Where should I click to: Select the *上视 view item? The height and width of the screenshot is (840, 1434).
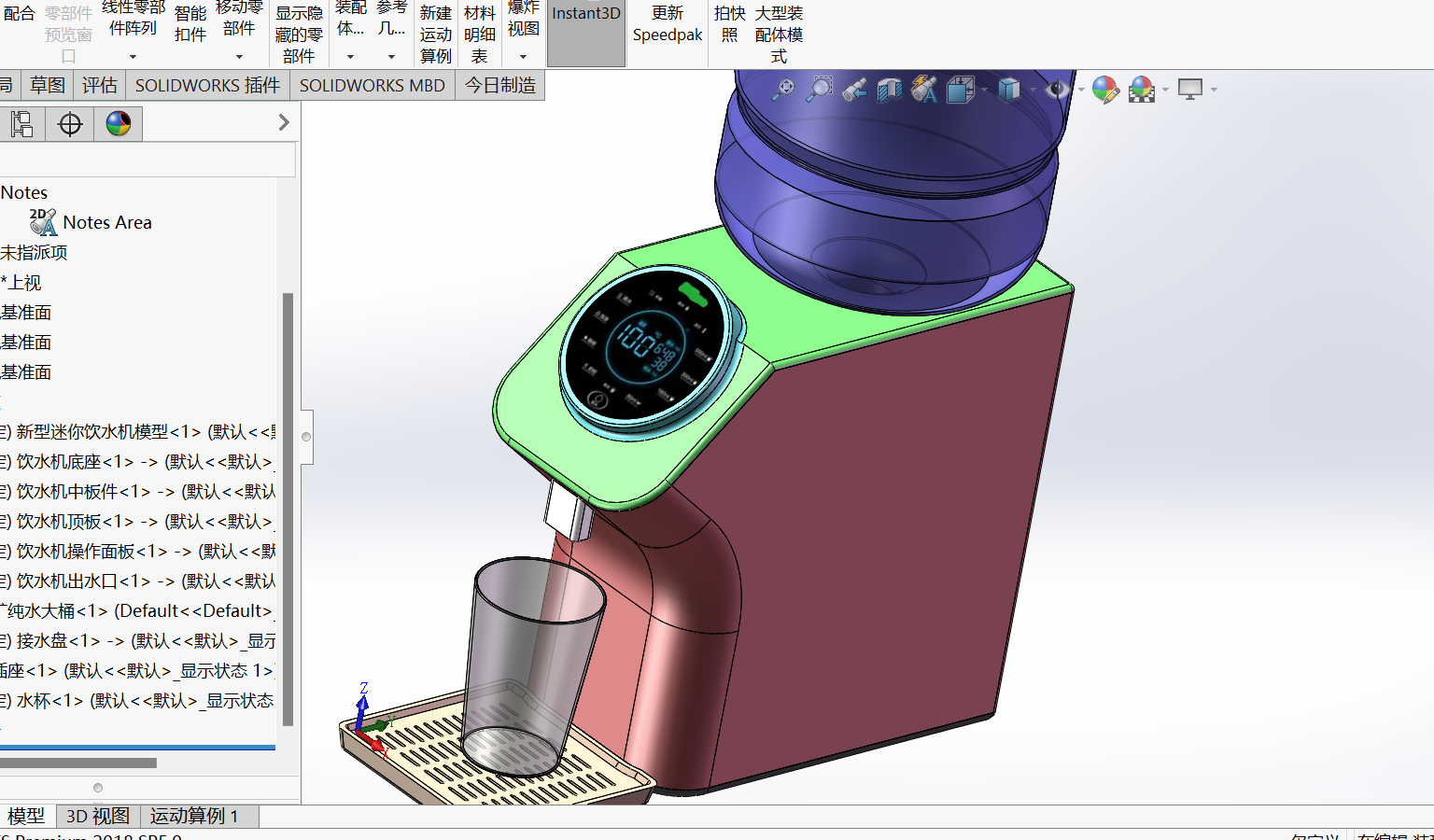(x=21, y=282)
